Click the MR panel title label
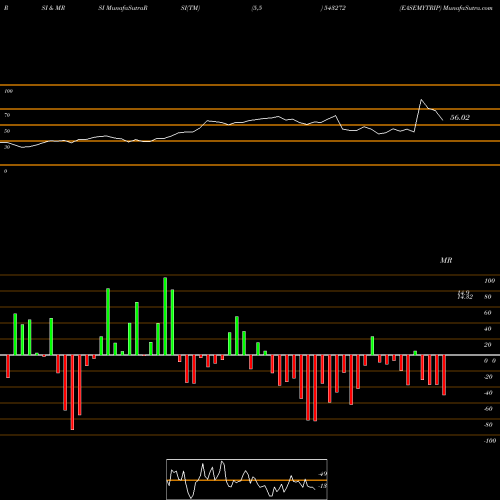500x500 pixels. (446, 260)
